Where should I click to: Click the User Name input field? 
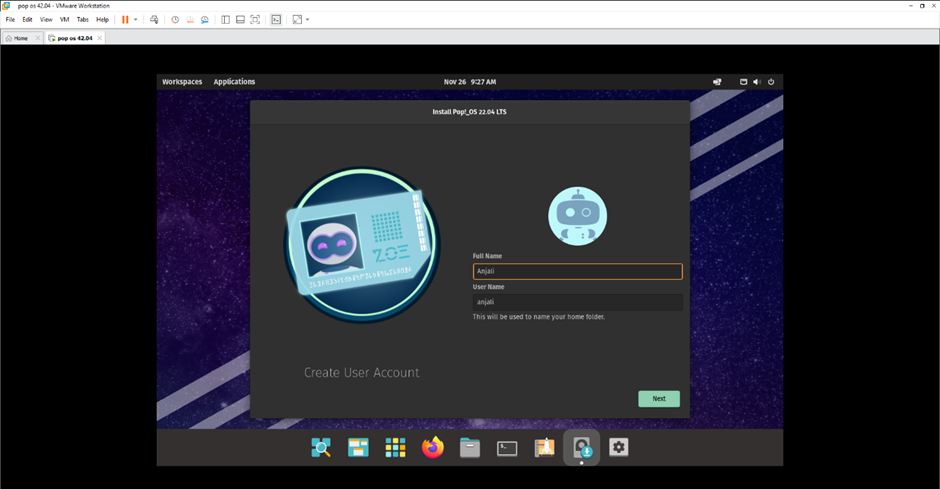(577, 302)
